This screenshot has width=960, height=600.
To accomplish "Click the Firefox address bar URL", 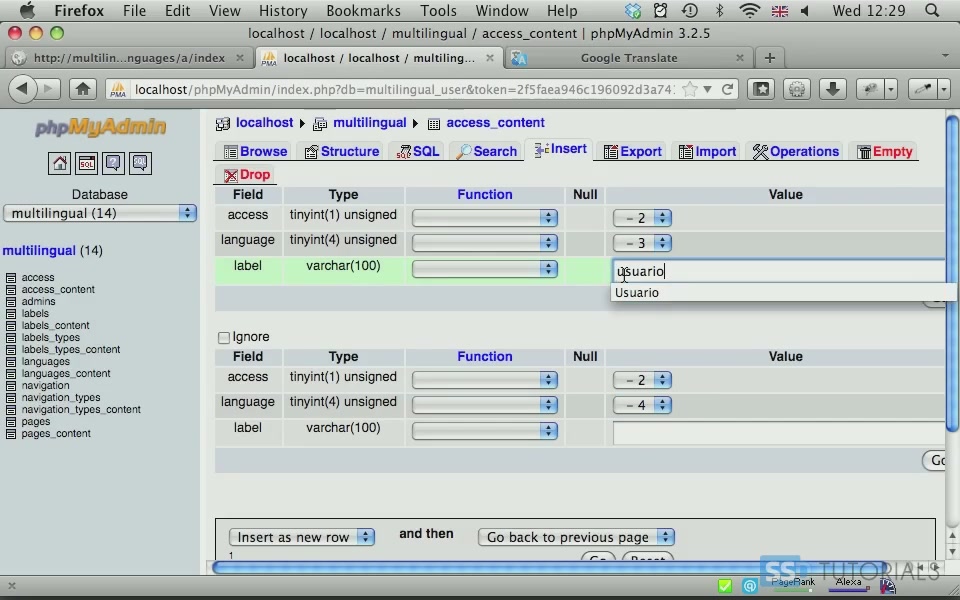I will tap(404, 89).
